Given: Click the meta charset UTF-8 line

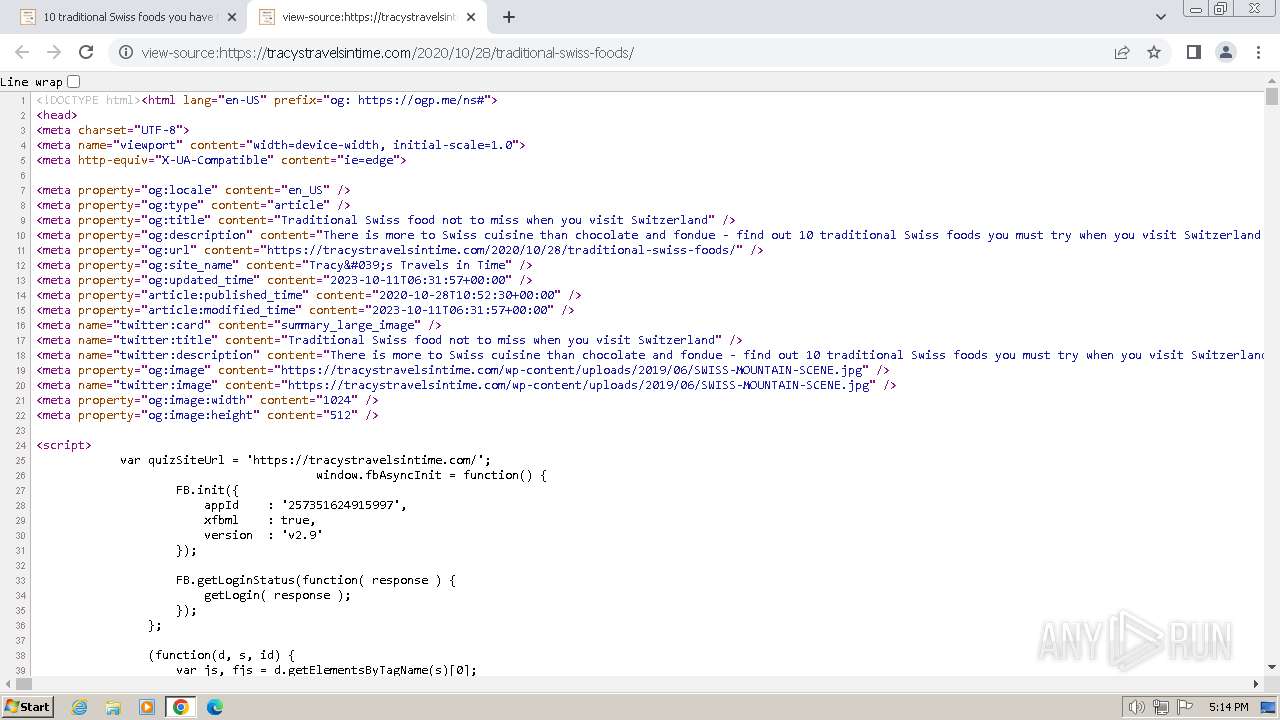Looking at the screenshot, I should 113,130.
